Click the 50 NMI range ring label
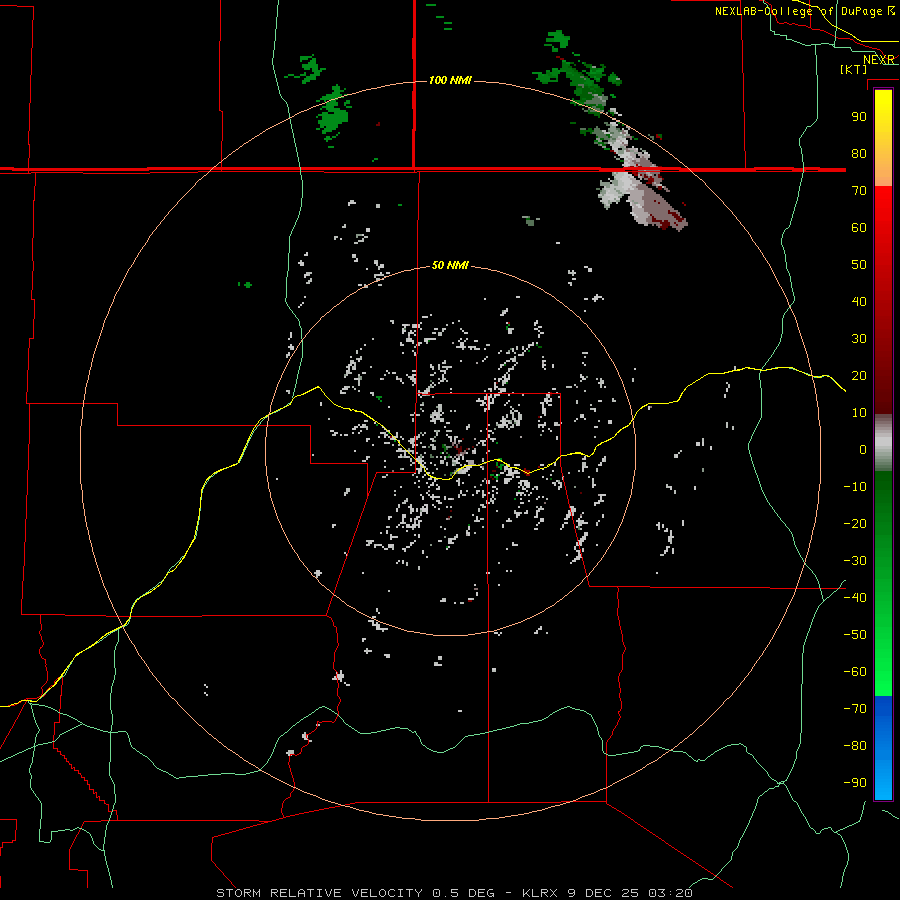Viewport: 900px width, 900px height. [x=450, y=265]
